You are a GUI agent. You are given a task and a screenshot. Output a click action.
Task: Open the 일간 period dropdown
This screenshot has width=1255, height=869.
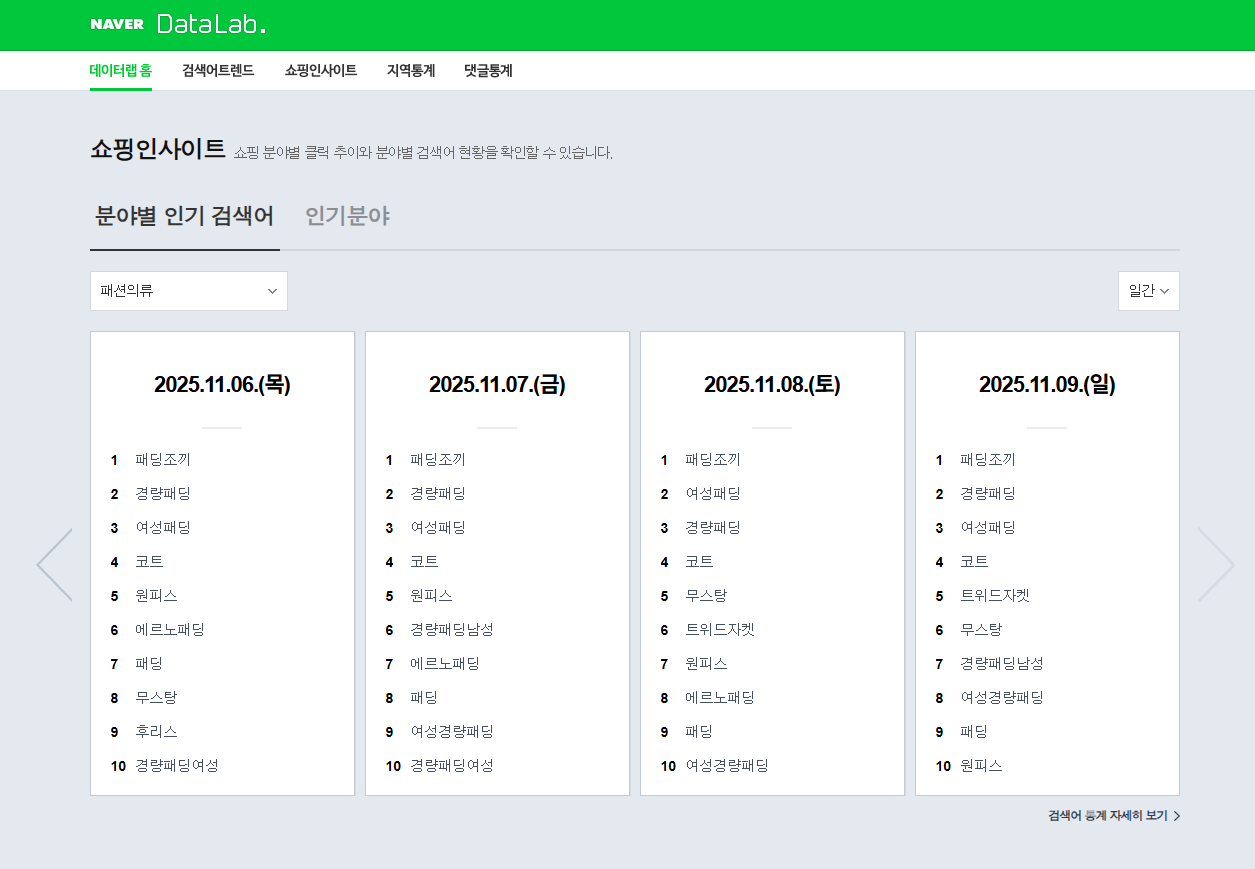pyautogui.click(x=1147, y=290)
